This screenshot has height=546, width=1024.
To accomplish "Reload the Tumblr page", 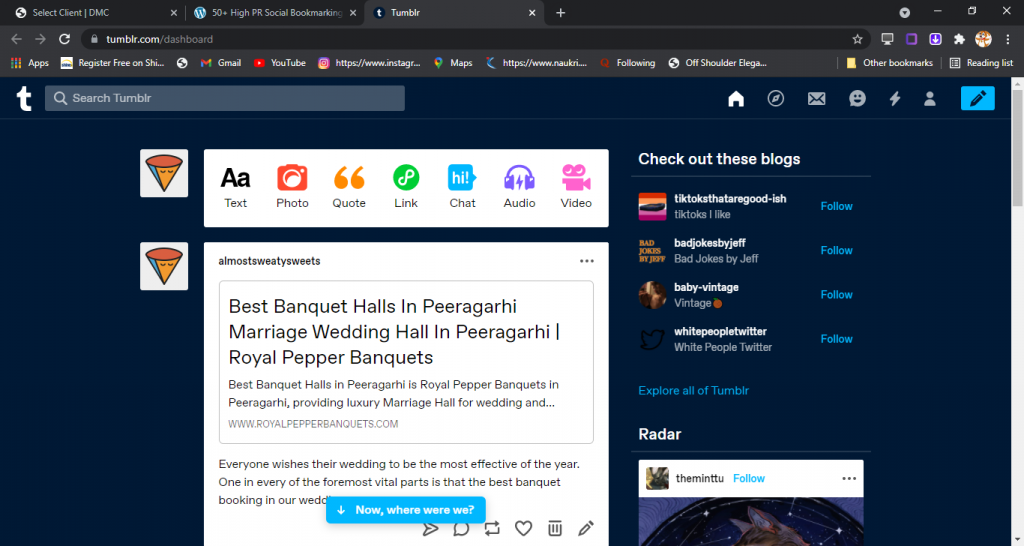I will (x=64, y=39).
